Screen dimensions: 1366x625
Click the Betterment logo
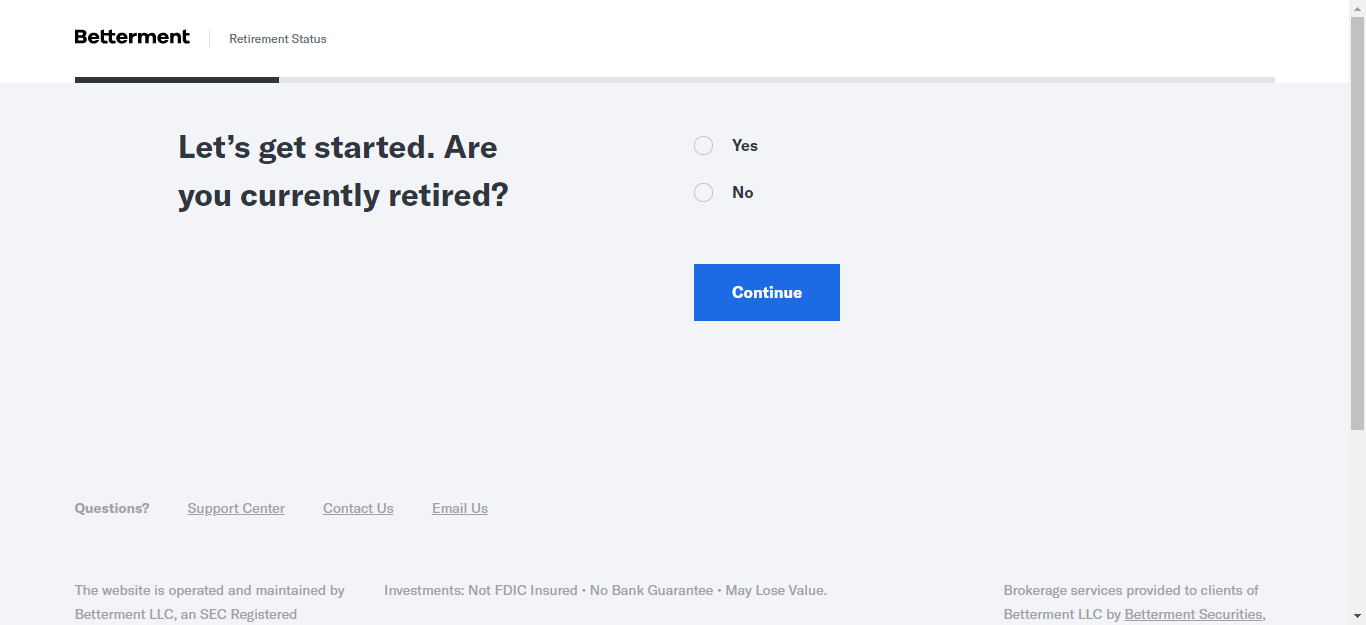pyautogui.click(x=132, y=37)
